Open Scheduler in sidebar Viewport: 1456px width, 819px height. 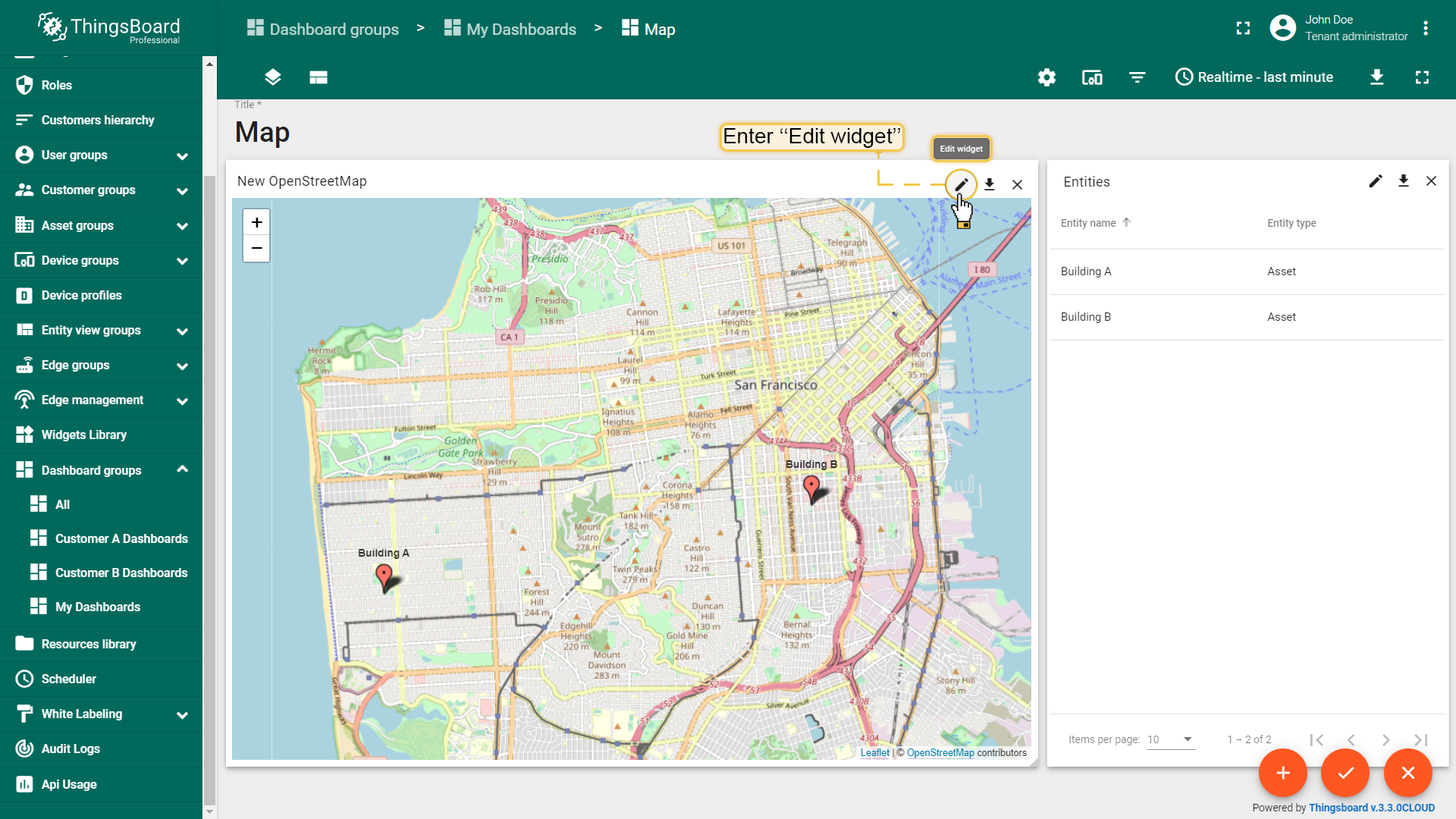pyautogui.click(x=102, y=679)
